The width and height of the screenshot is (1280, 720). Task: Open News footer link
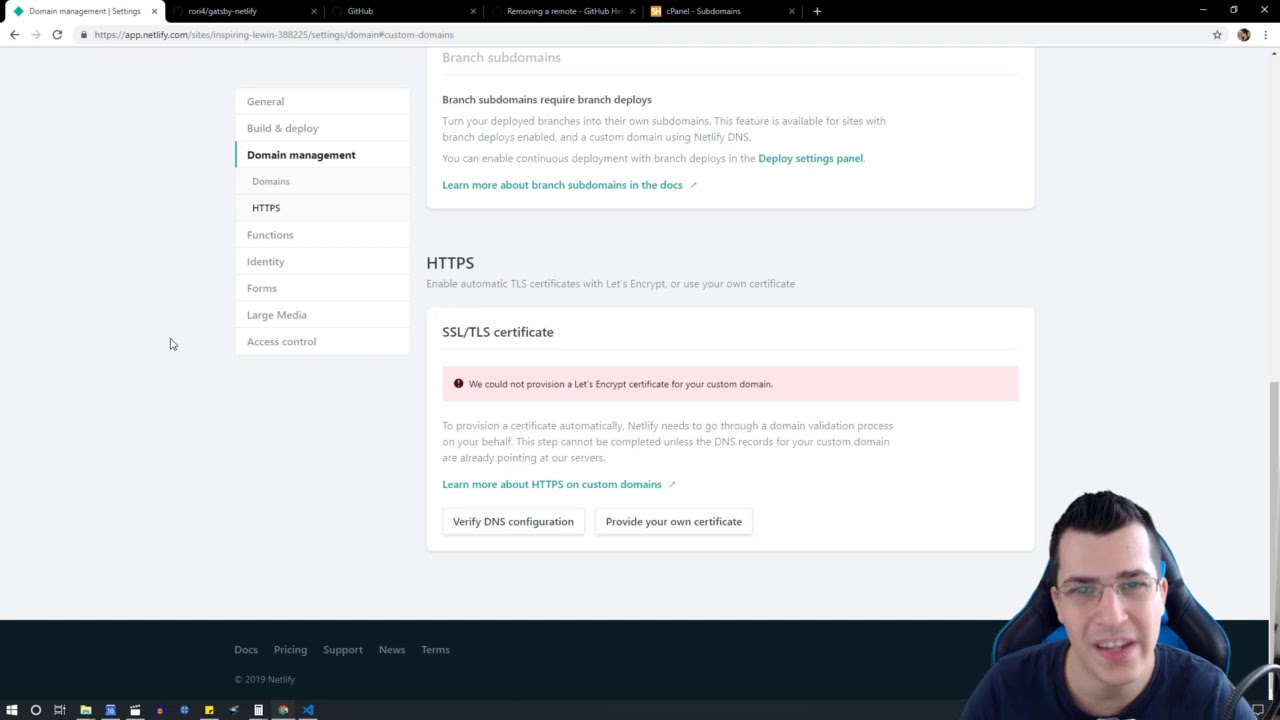point(392,650)
